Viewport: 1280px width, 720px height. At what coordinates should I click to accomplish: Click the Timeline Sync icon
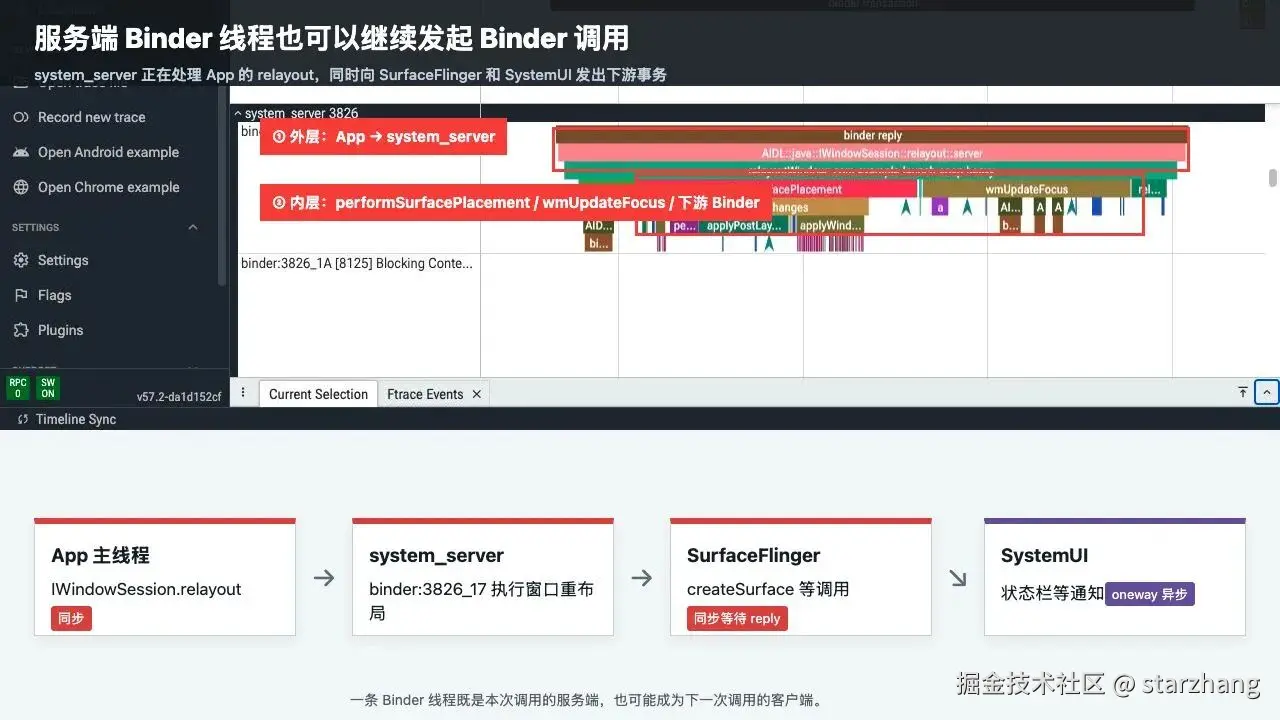point(23,419)
